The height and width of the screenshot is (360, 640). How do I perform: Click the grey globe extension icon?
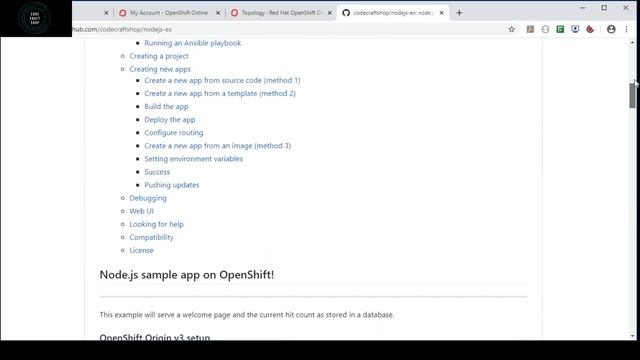click(545, 29)
